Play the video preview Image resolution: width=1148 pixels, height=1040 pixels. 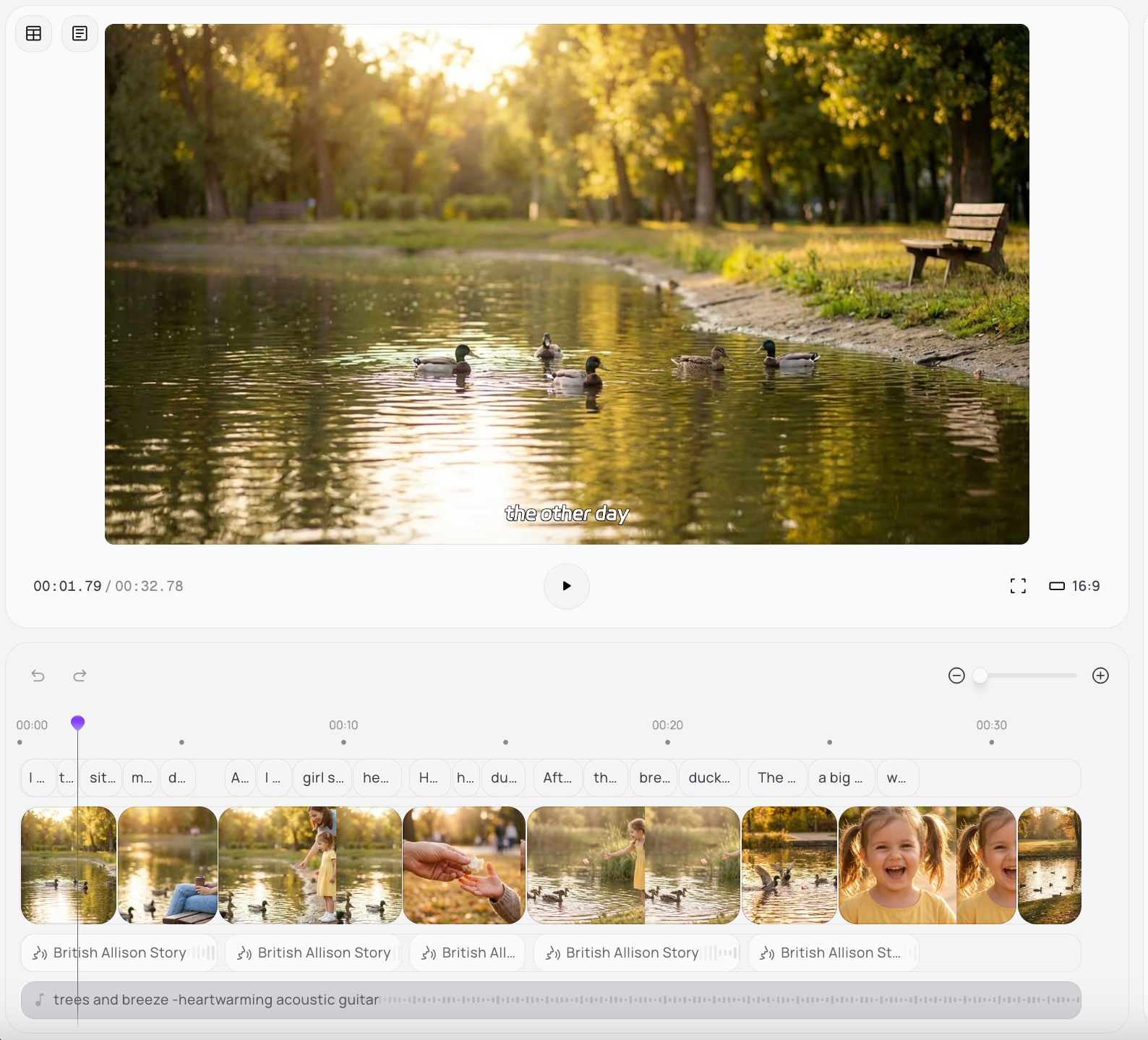[x=566, y=586]
